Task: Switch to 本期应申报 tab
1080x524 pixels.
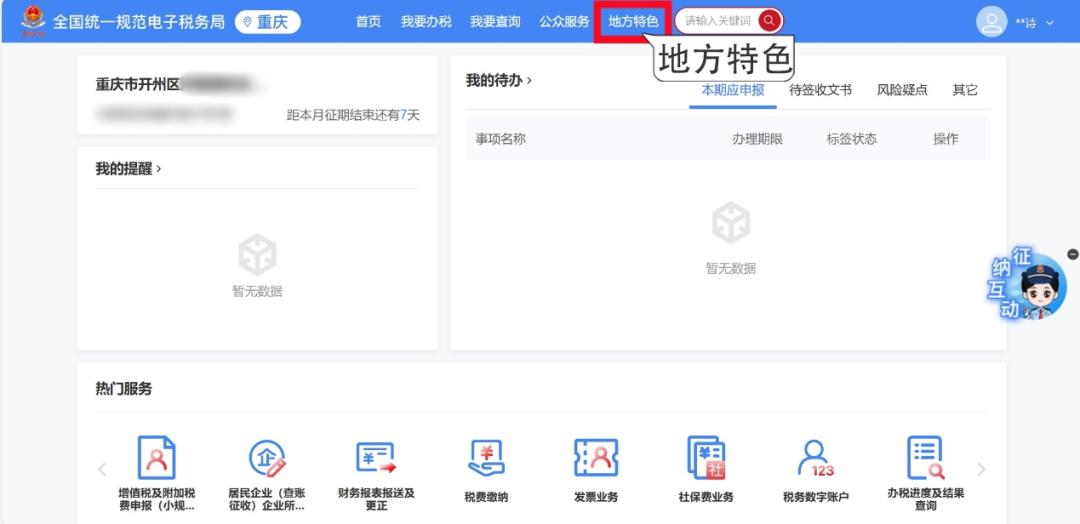Action: (x=733, y=90)
